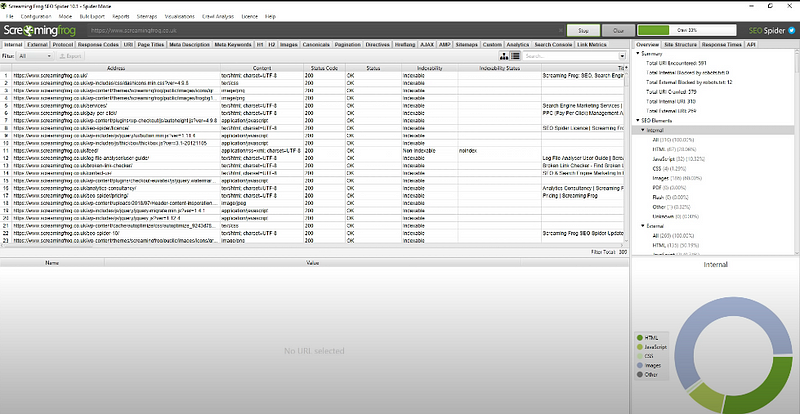Switch to tree view using the hierarchy icon
Image resolution: width=800 pixels, height=414 pixels.
click(x=504, y=56)
